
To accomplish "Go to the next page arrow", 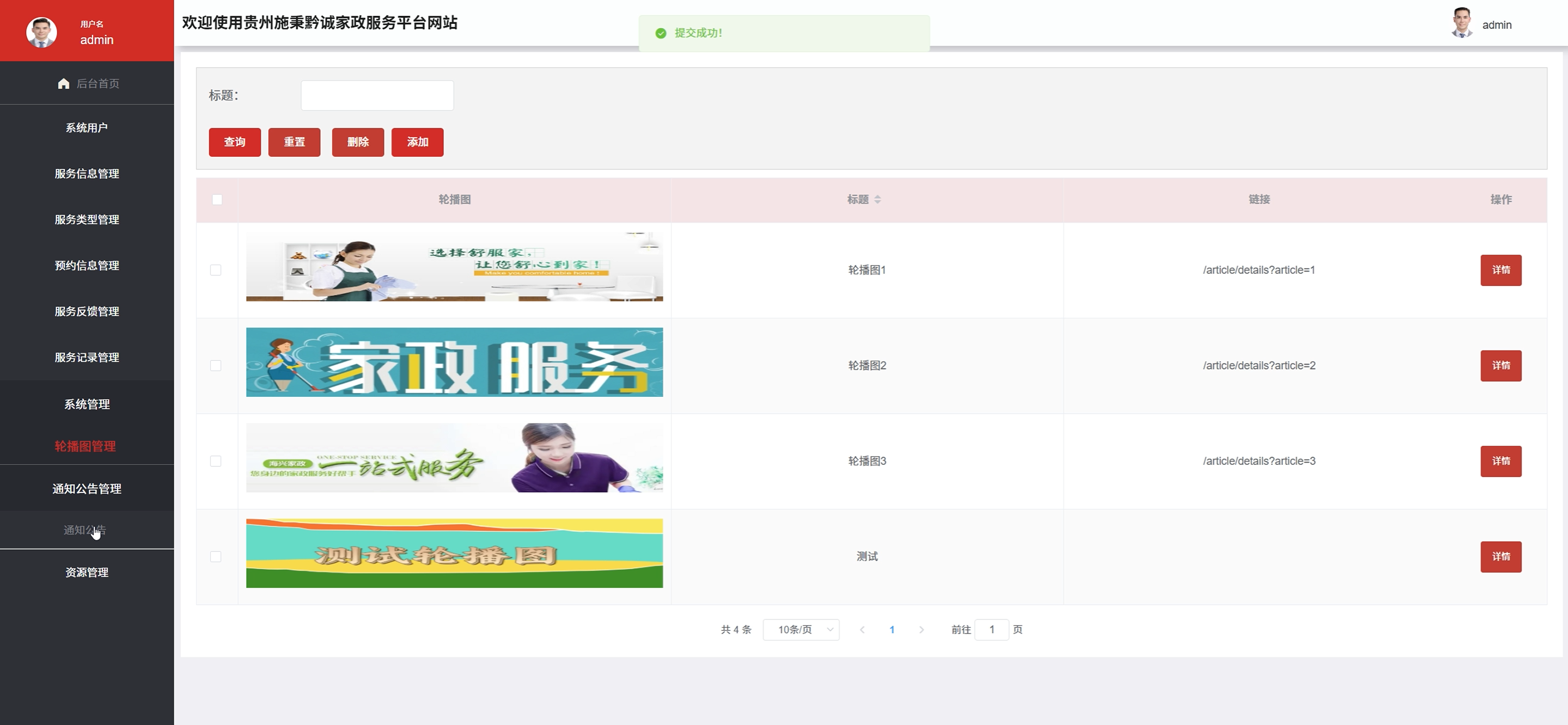I will point(921,630).
